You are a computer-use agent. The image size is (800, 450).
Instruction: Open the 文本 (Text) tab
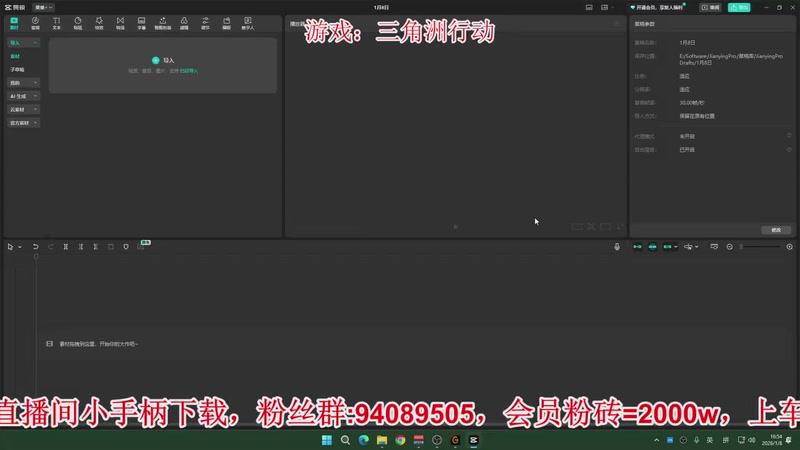[57, 23]
